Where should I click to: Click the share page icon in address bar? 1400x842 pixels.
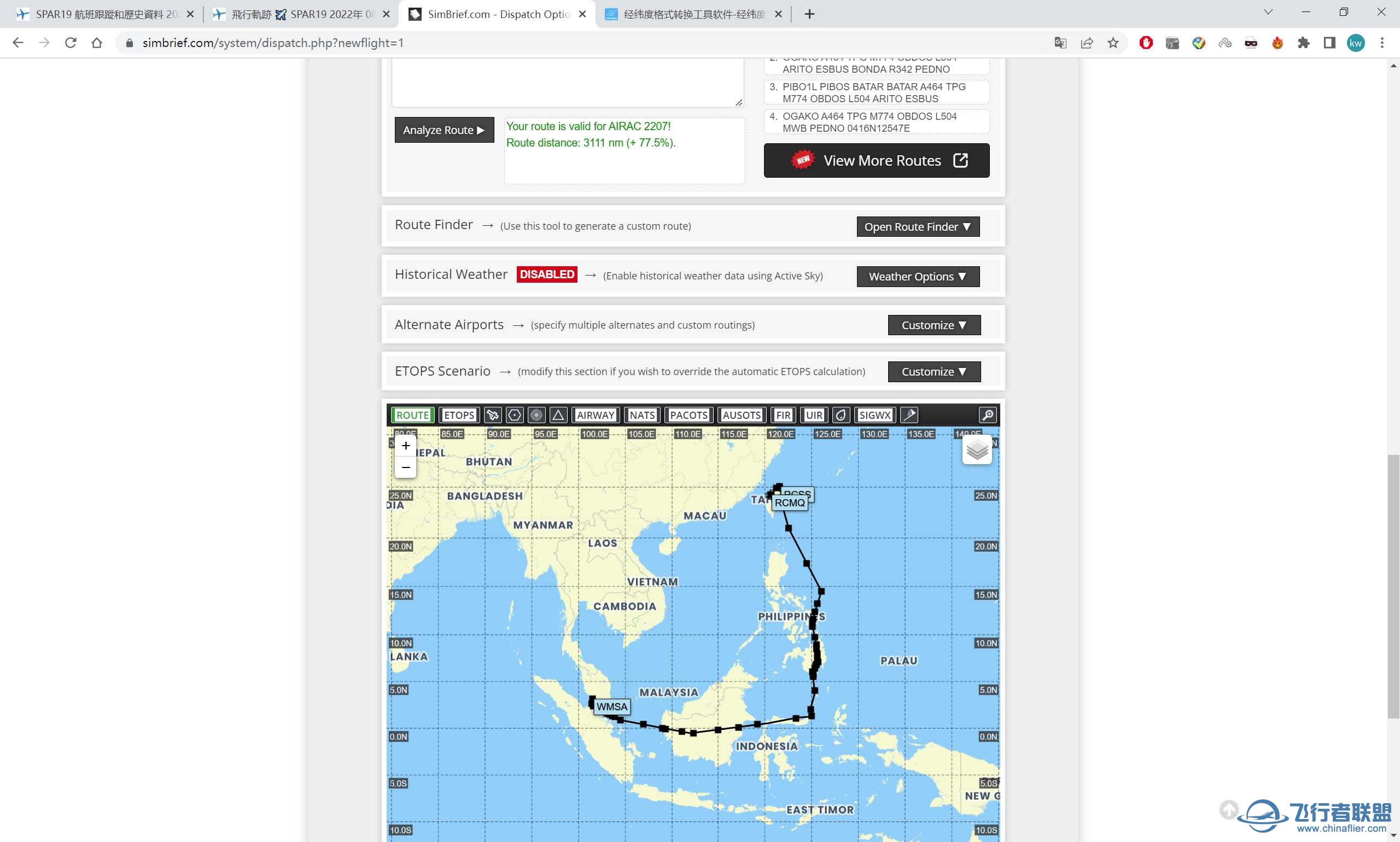pyautogui.click(x=1087, y=43)
